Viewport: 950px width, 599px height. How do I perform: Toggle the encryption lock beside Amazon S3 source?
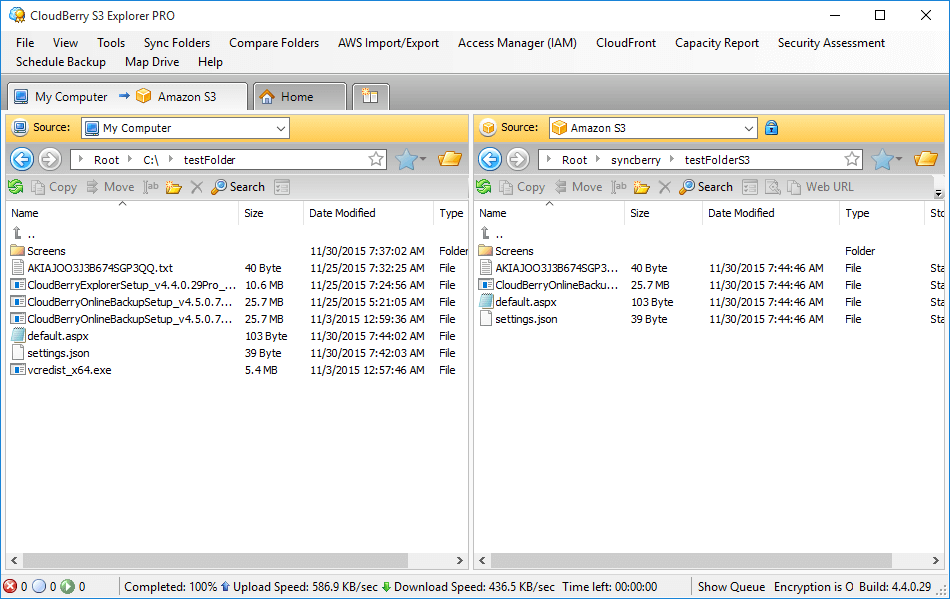[x=771, y=128]
